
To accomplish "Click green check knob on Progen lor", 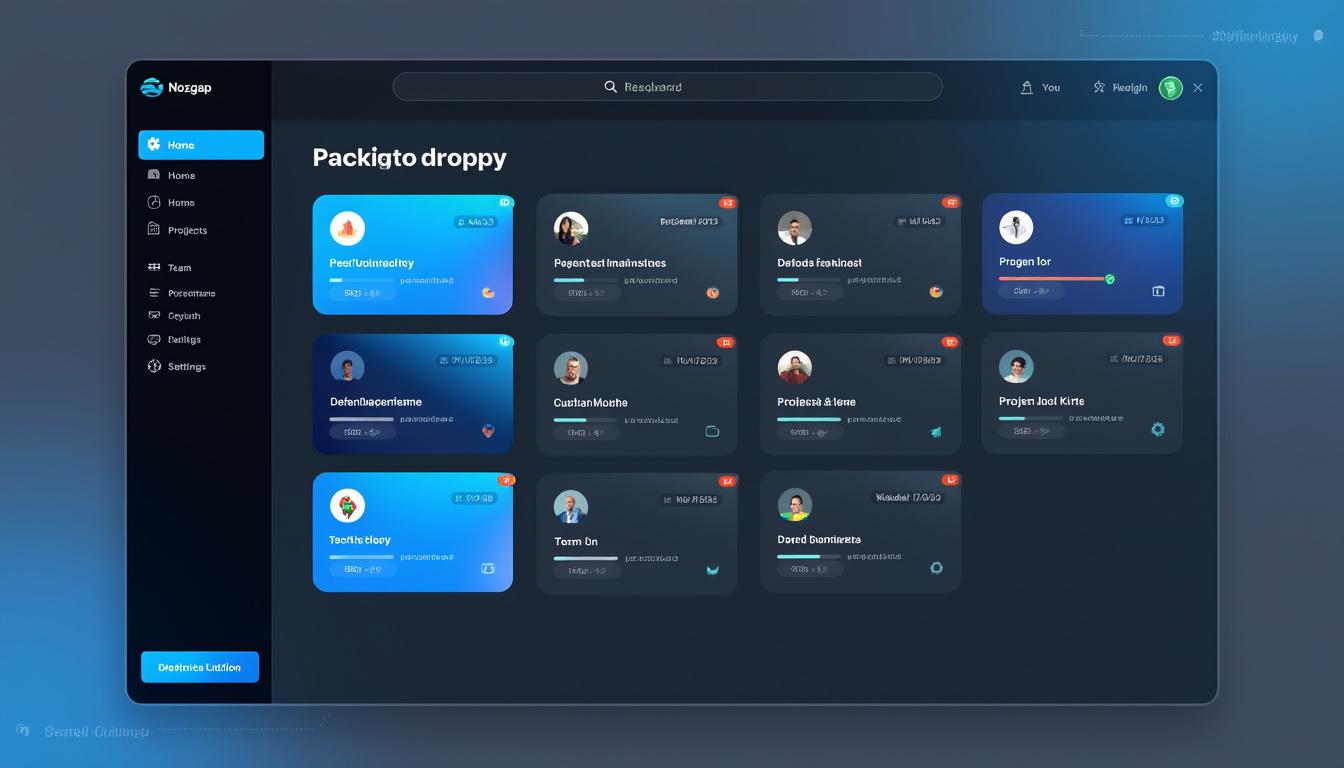I will pyautogui.click(x=1109, y=279).
